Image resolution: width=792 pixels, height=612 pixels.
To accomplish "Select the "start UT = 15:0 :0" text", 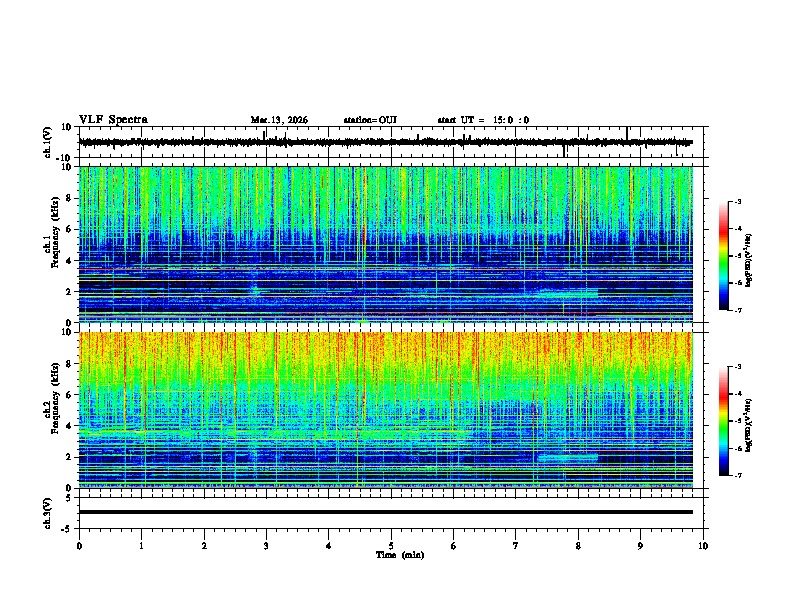I will click(483, 120).
